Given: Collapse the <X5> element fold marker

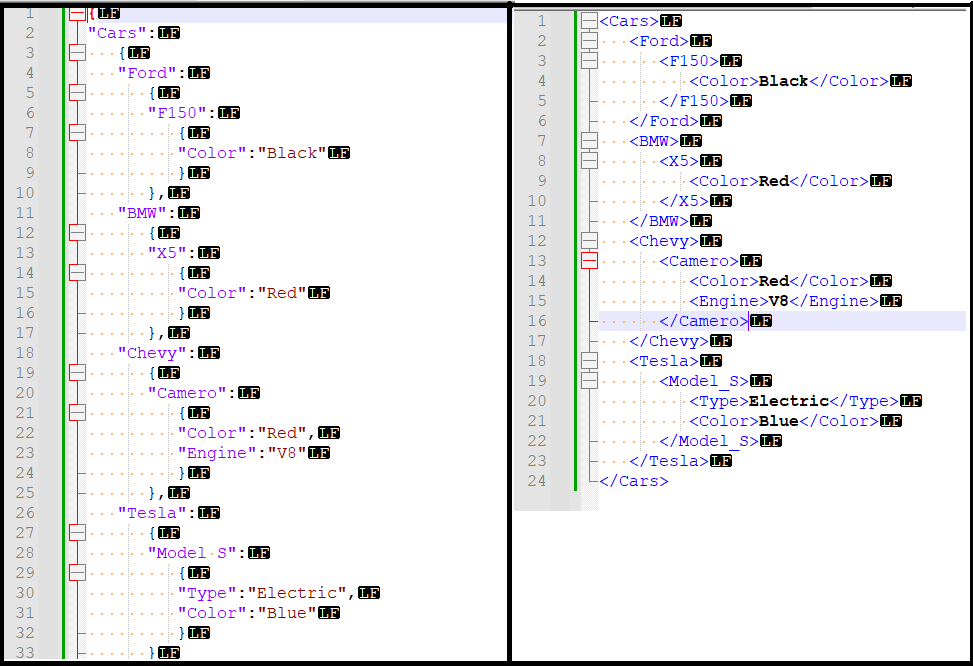Looking at the screenshot, I should coord(590,161).
